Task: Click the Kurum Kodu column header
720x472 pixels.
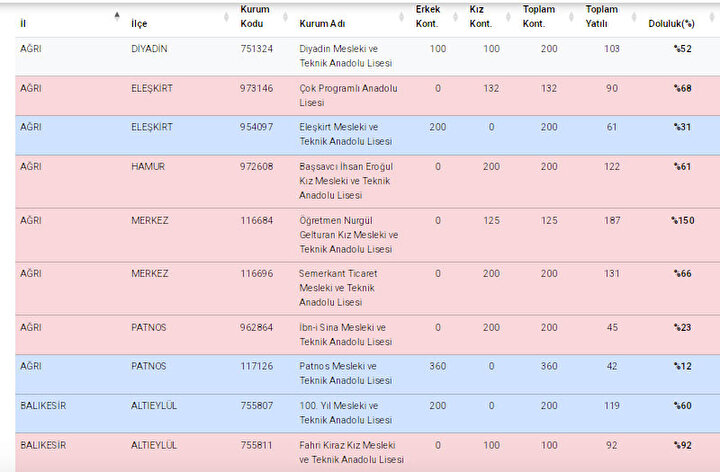Action: [255, 17]
